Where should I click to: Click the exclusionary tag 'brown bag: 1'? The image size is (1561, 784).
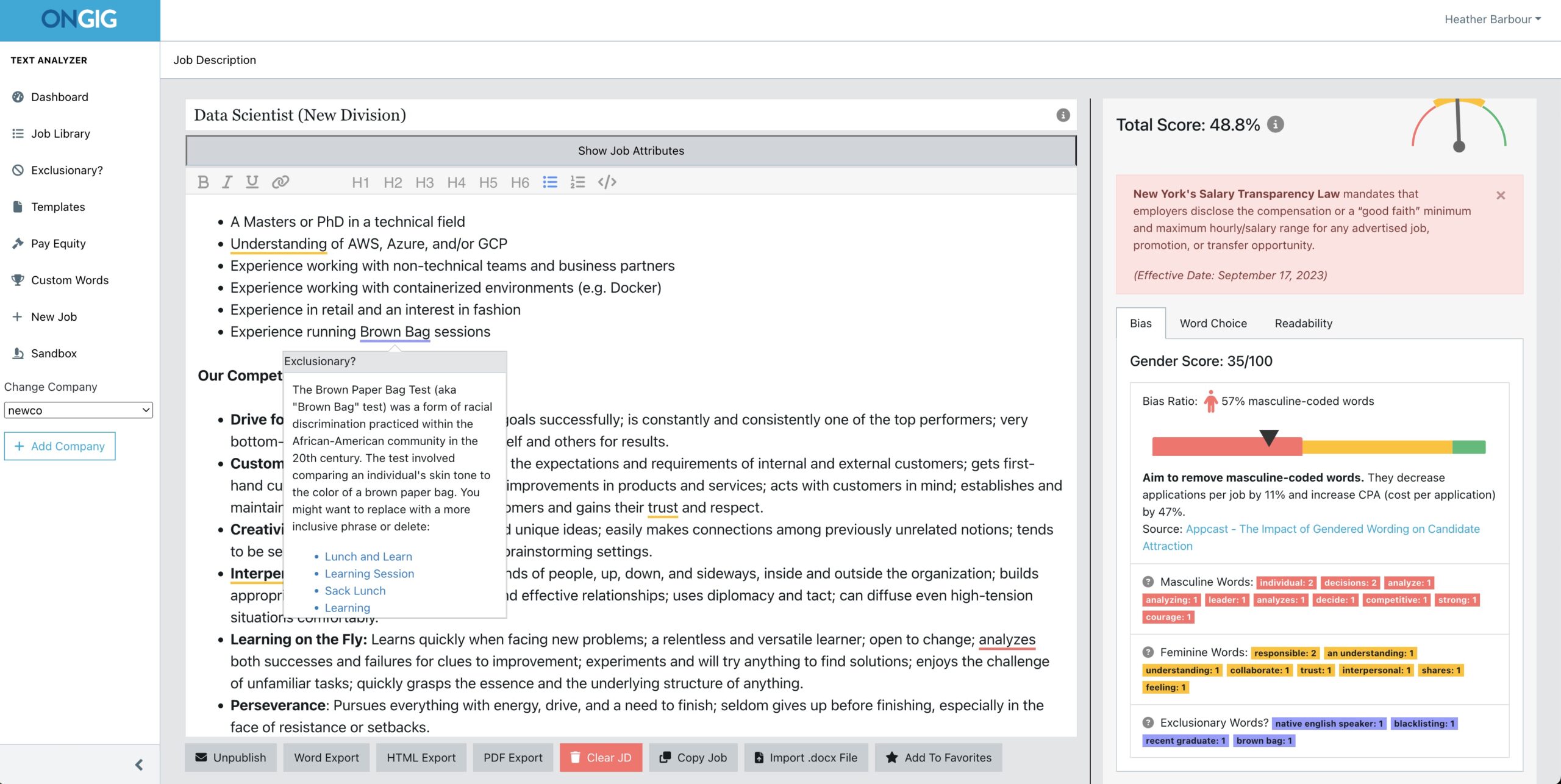pos(1264,740)
